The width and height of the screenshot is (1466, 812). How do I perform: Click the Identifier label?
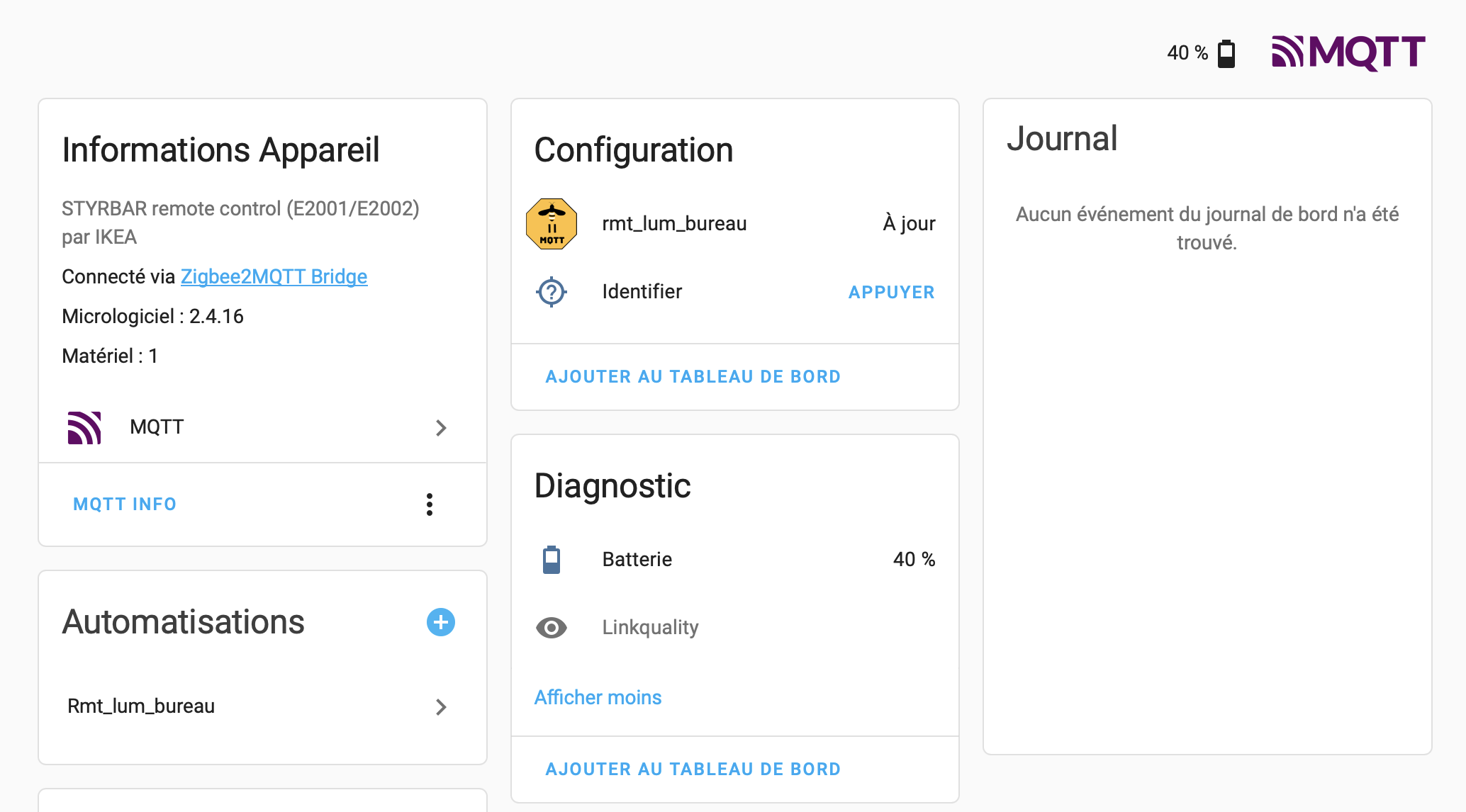pos(642,292)
